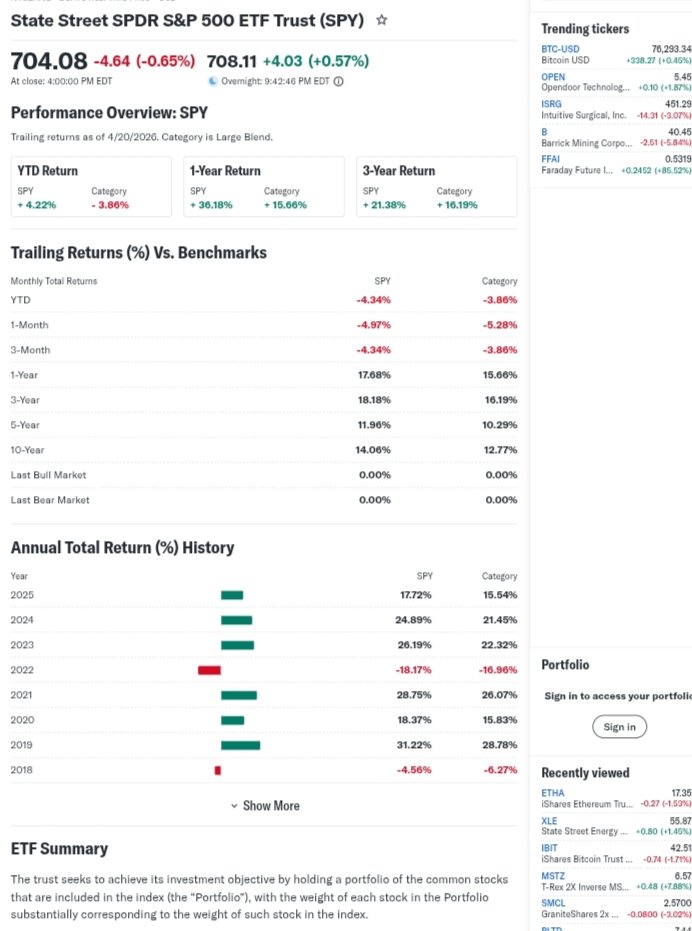This screenshot has height=931, width=692.
Task: Click the overnight moon icon
Action: click(x=212, y=81)
